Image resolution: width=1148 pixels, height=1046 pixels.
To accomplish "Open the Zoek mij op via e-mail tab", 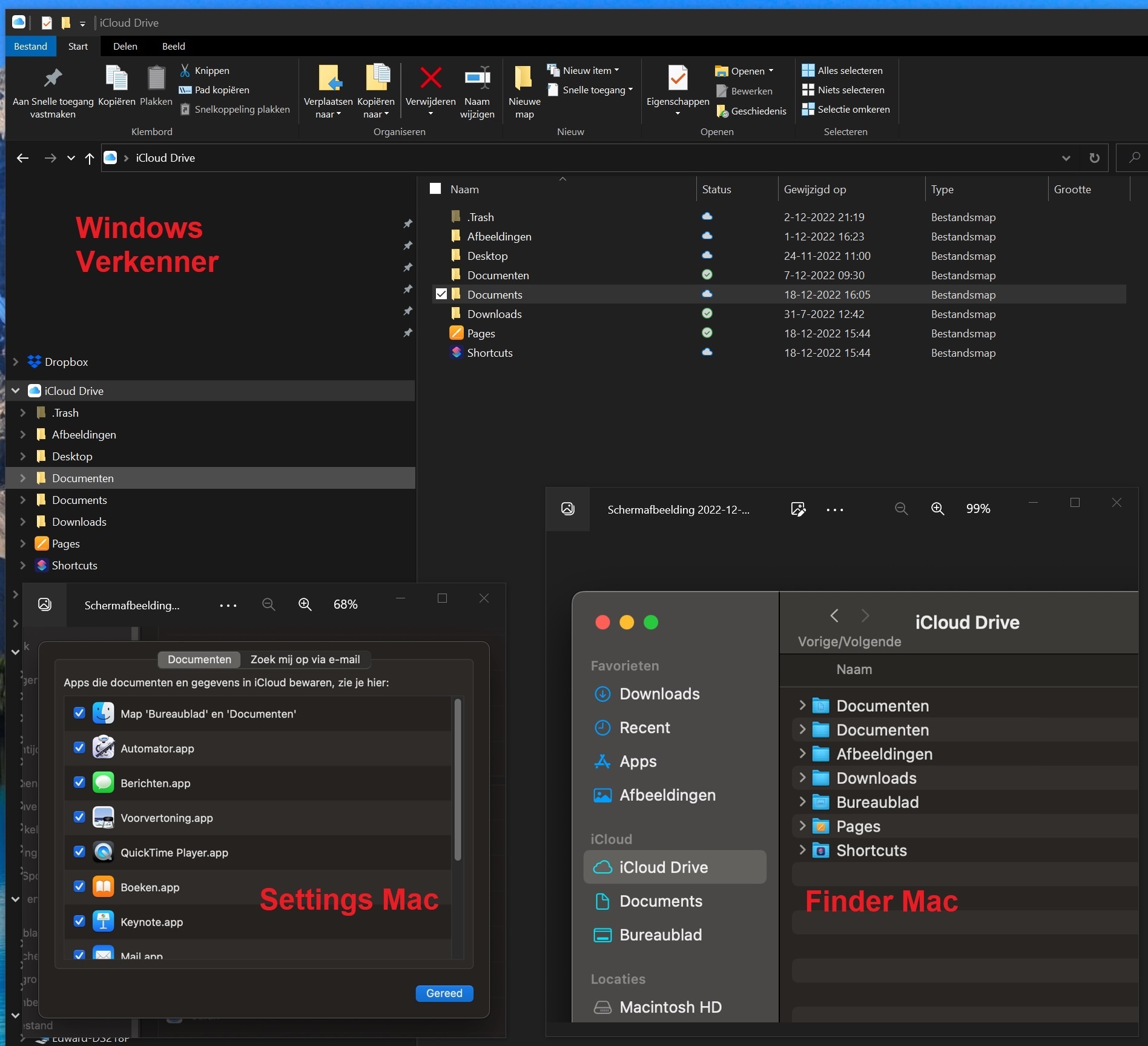I will (x=305, y=660).
